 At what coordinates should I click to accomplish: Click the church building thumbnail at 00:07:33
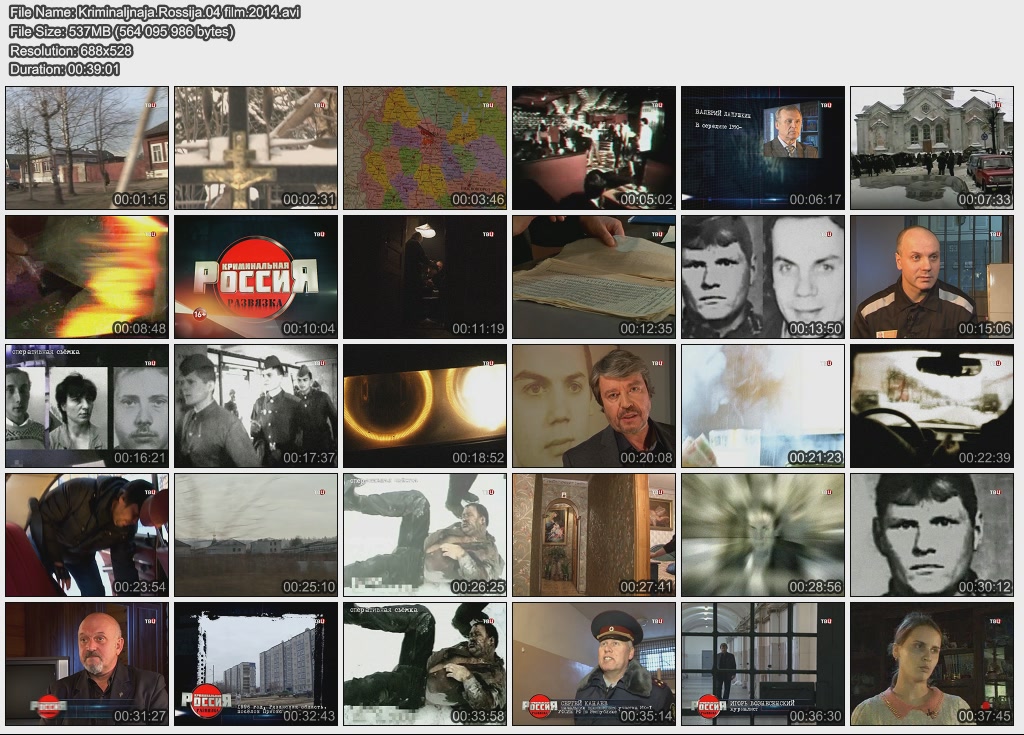(x=932, y=147)
